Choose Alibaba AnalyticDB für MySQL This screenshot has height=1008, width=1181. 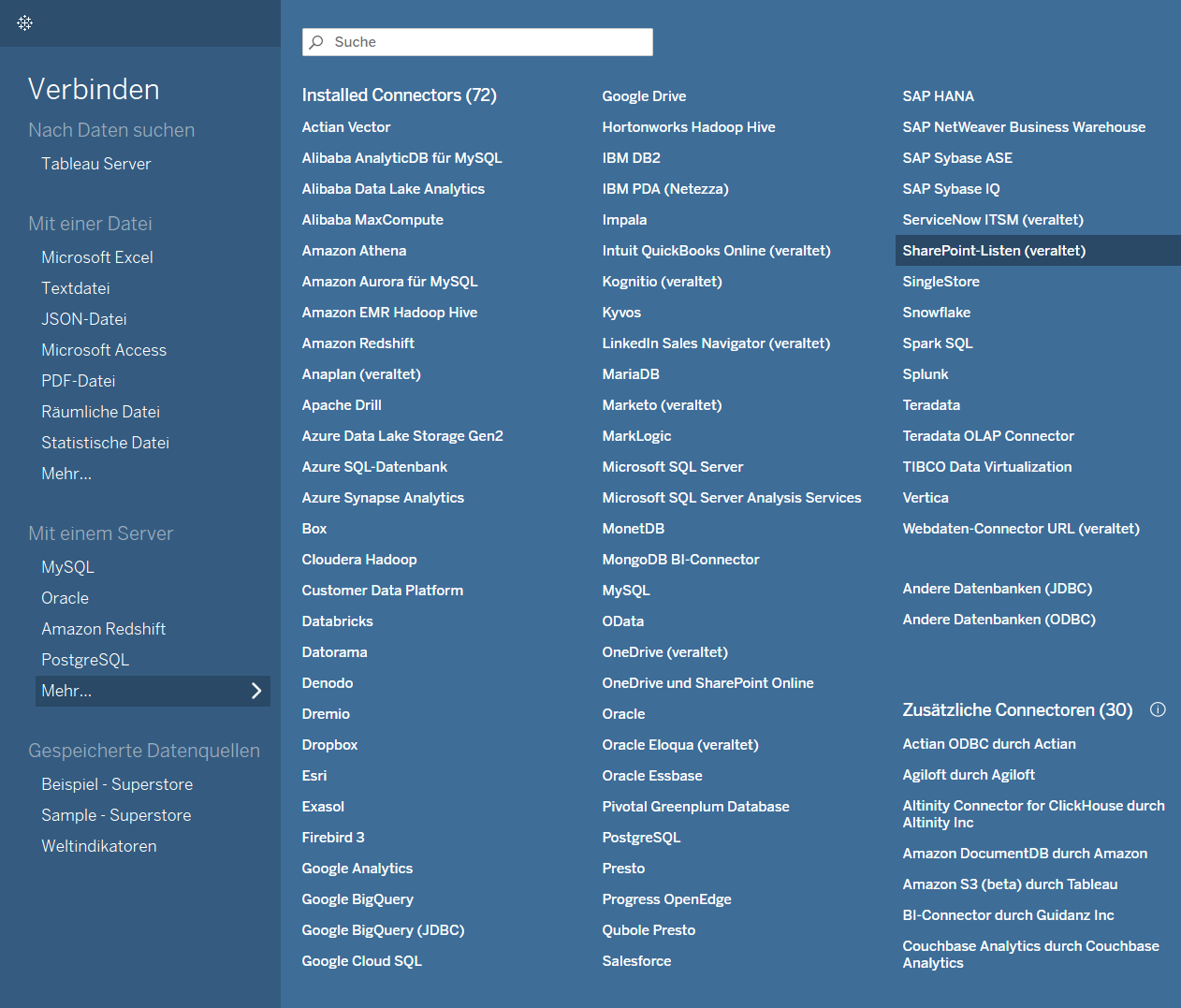(x=402, y=158)
